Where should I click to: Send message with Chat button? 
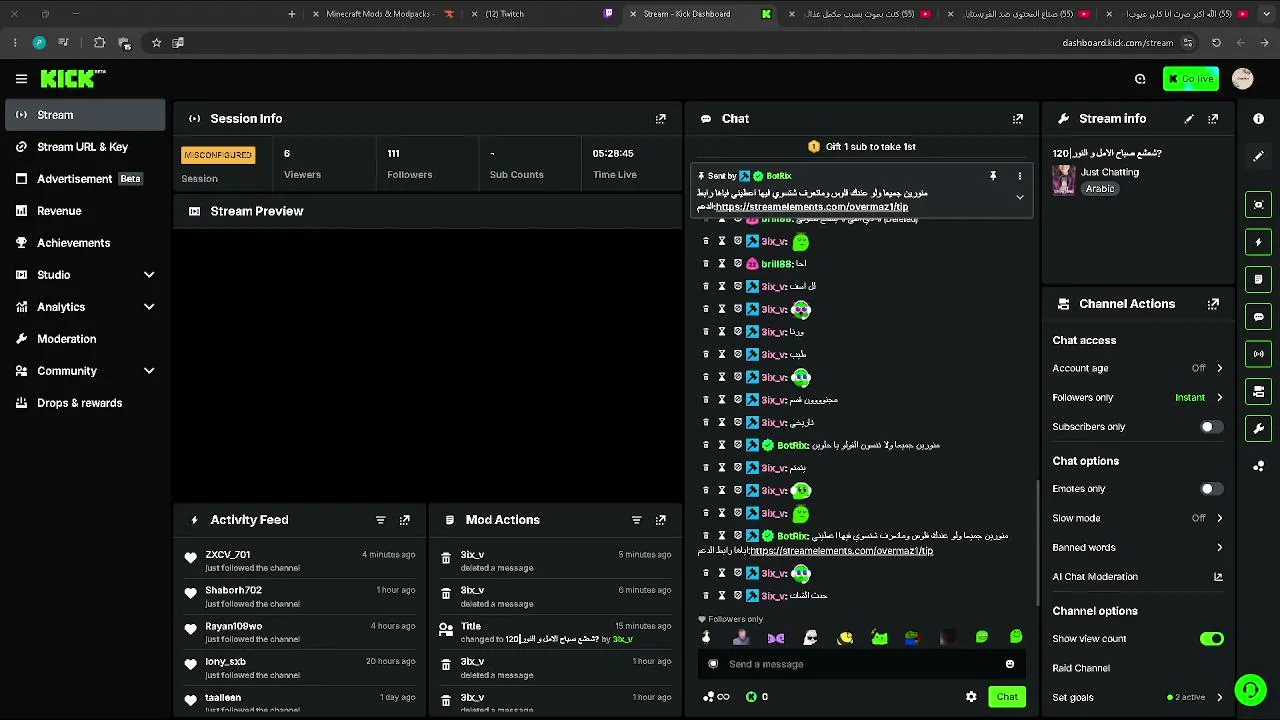pyautogui.click(x=1007, y=697)
